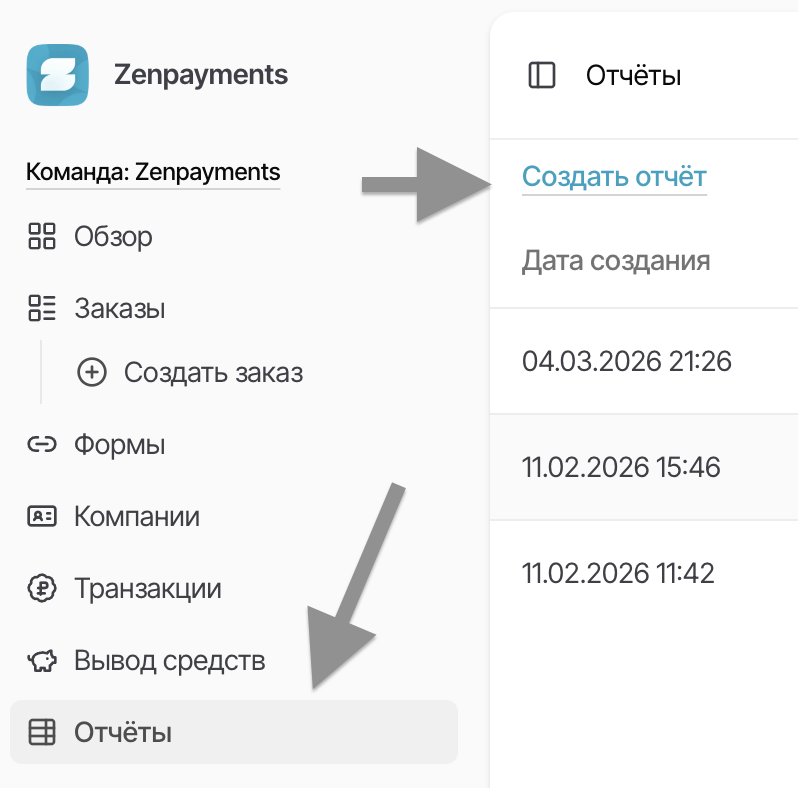Click the Заказы list icon
The height and width of the screenshot is (788, 798).
[x=41, y=309]
